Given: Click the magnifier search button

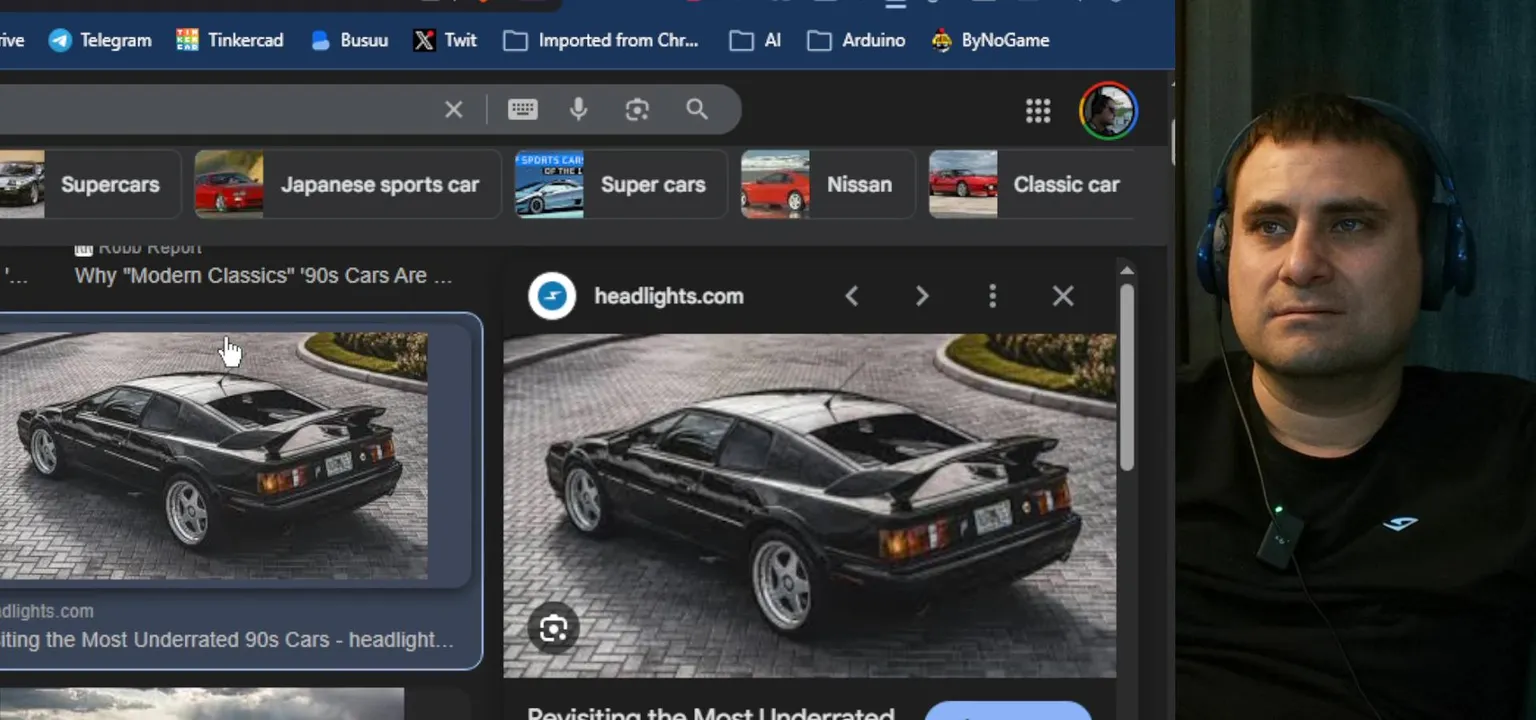Looking at the screenshot, I should (x=697, y=109).
